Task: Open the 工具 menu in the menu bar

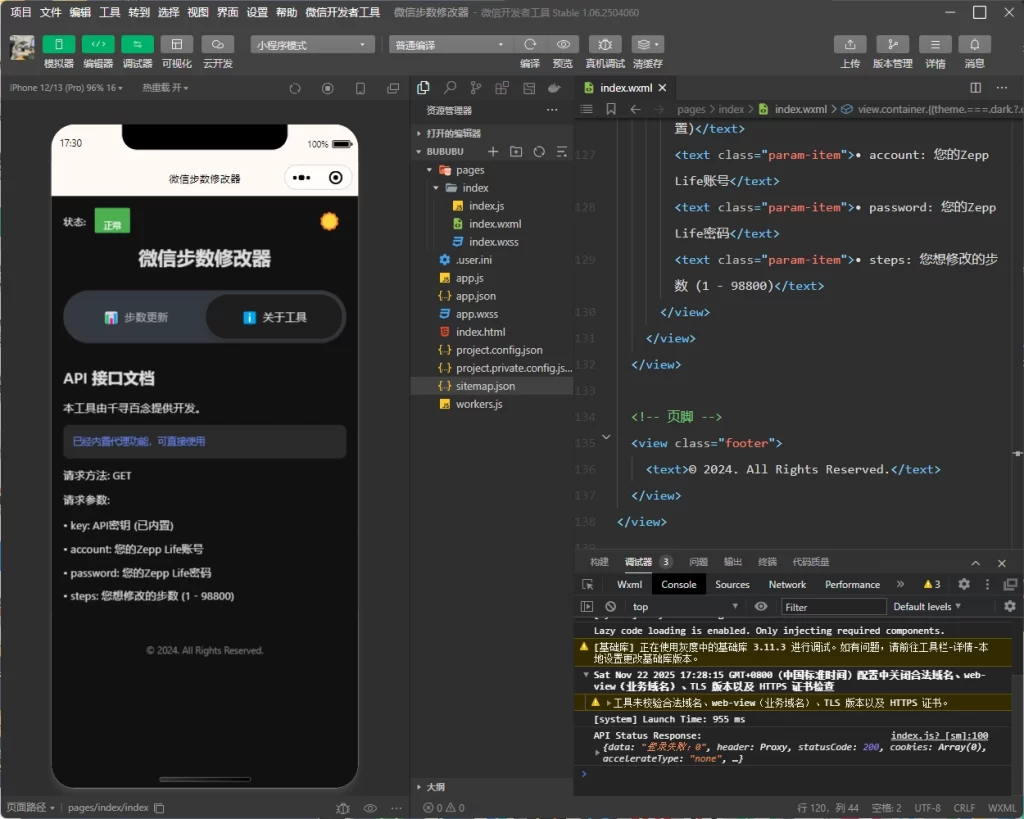Action: [110, 12]
